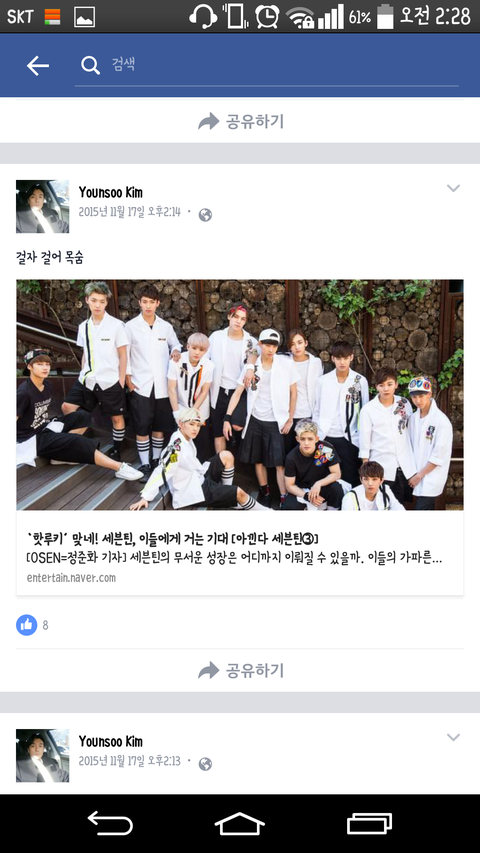The height and width of the screenshot is (853, 480).
Task: Tap Younsoo Kim name on 2:14 post
Action: [110, 192]
